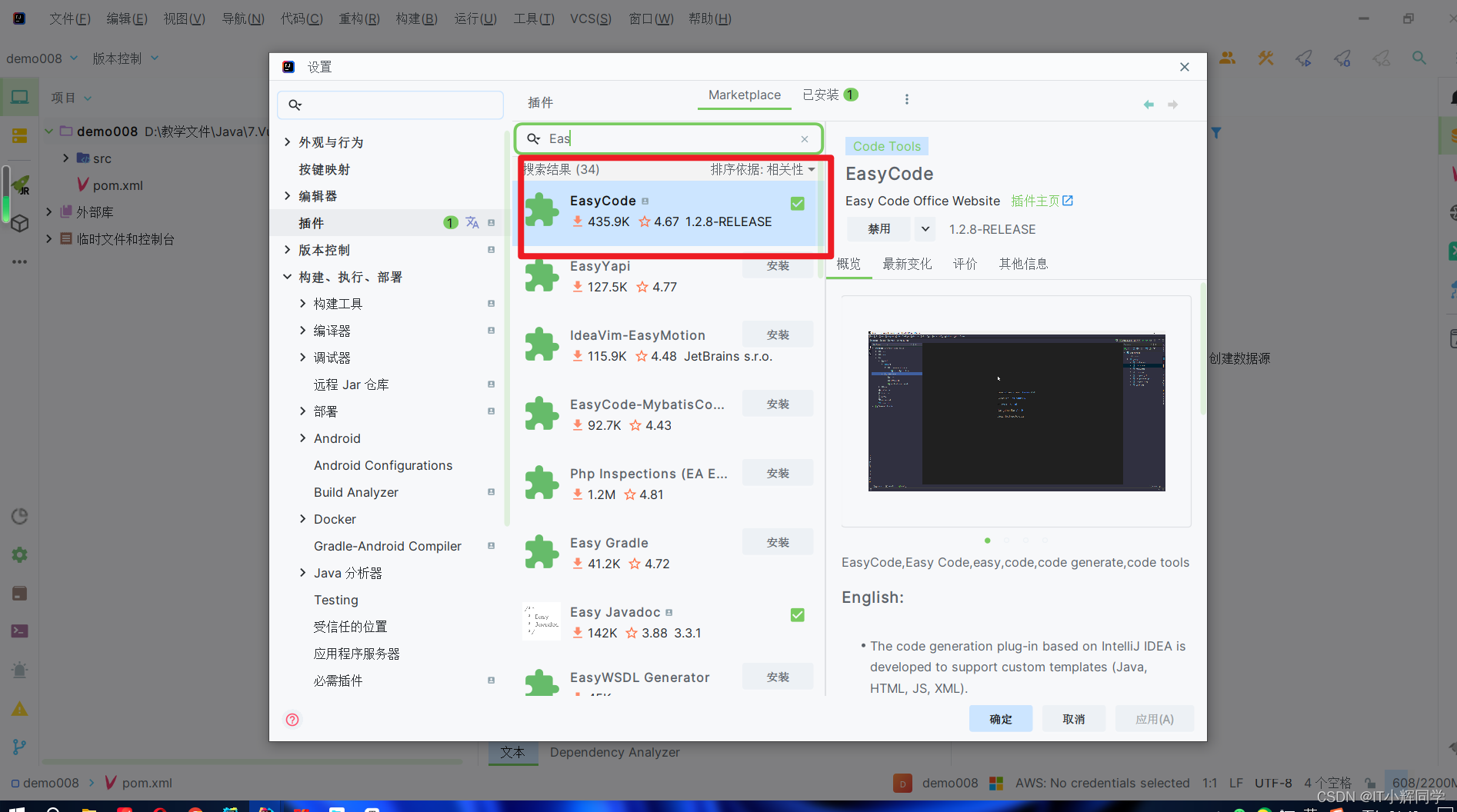Switch to the Marketplace tab

pos(744,95)
